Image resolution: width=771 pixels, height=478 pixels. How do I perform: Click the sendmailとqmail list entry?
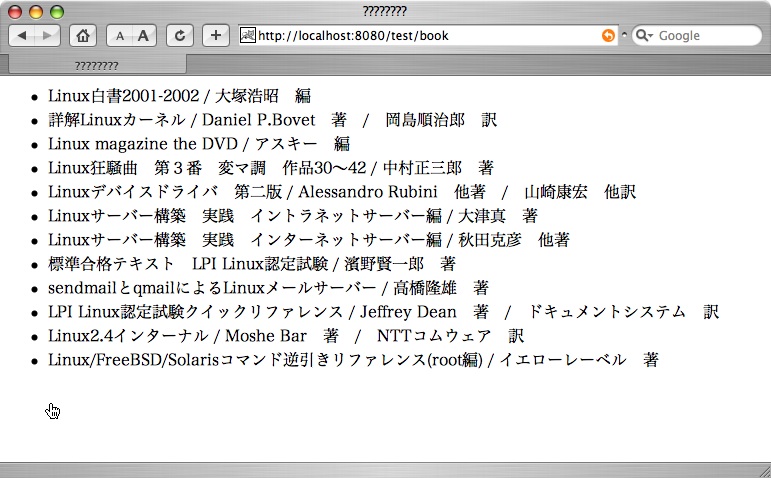[268, 288]
